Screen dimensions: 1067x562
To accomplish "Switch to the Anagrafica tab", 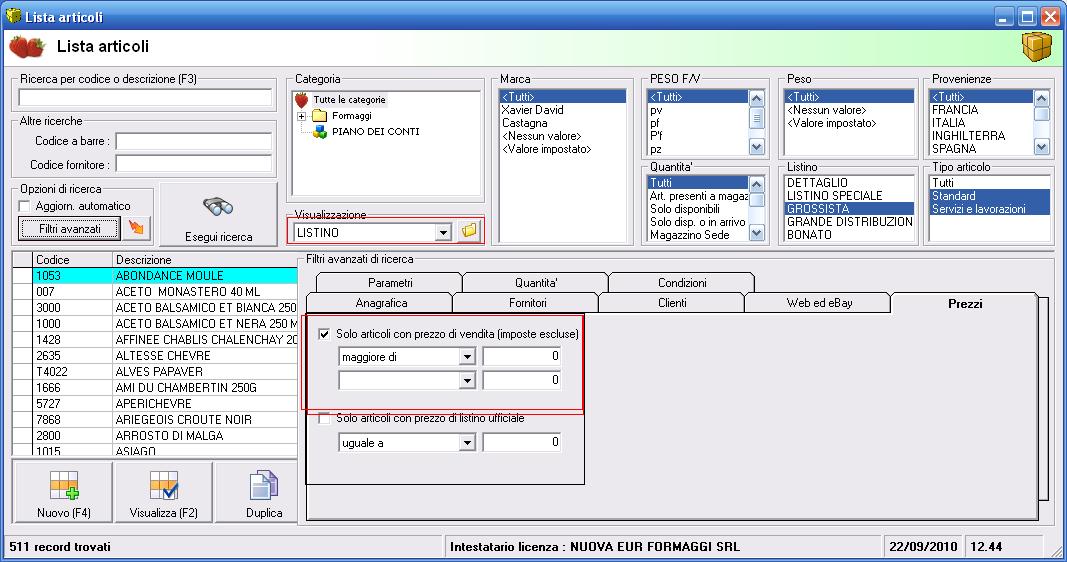I will (381, 303).
